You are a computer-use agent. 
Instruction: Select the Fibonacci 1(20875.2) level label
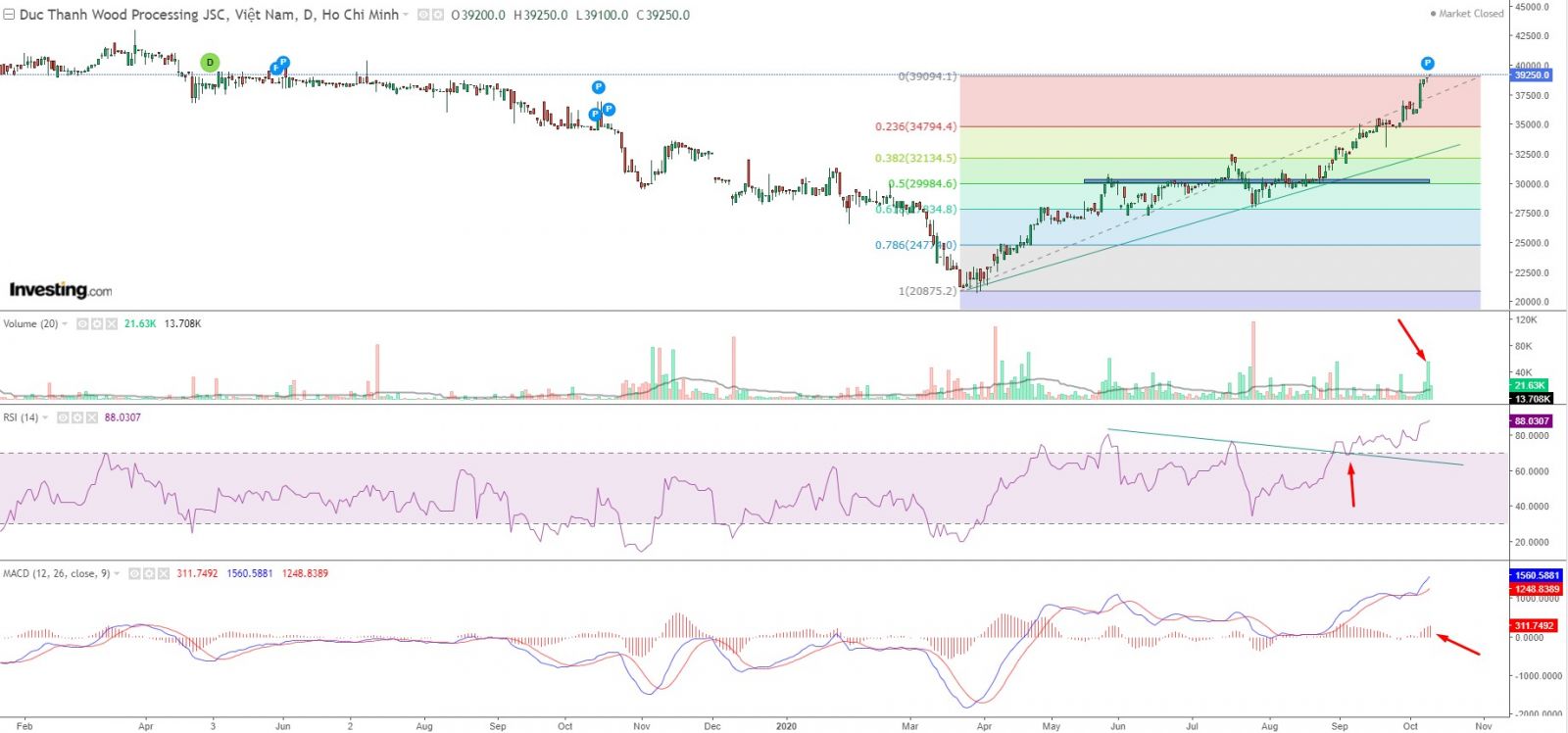(927, 291)
